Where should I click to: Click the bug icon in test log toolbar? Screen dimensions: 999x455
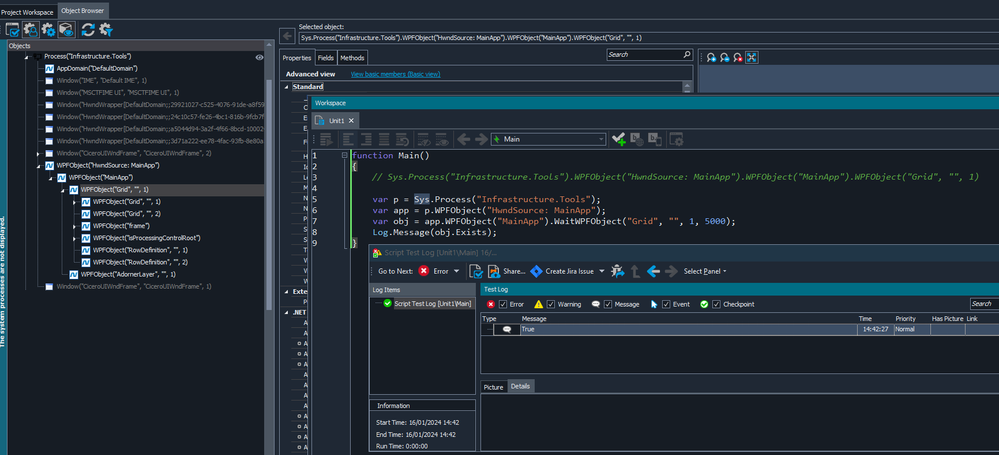coord(617,271)
